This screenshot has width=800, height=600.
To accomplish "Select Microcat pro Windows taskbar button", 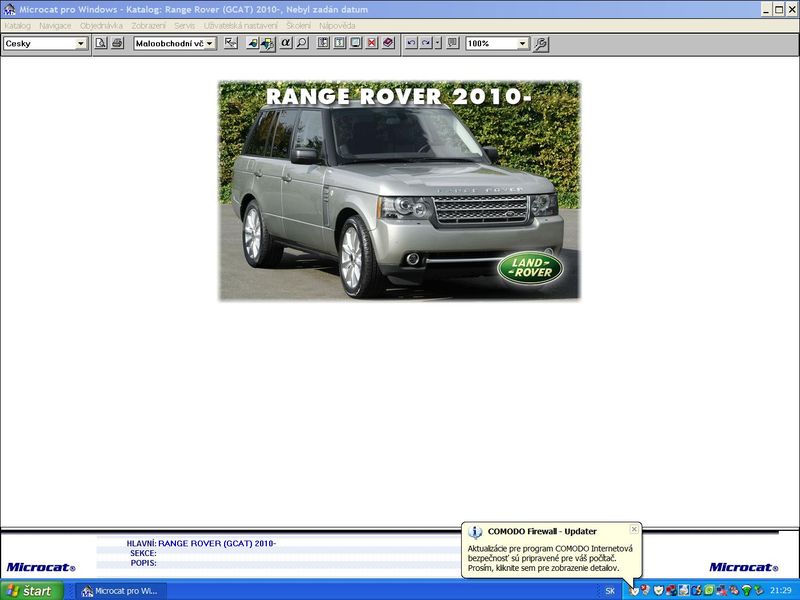I will [120, 591].
